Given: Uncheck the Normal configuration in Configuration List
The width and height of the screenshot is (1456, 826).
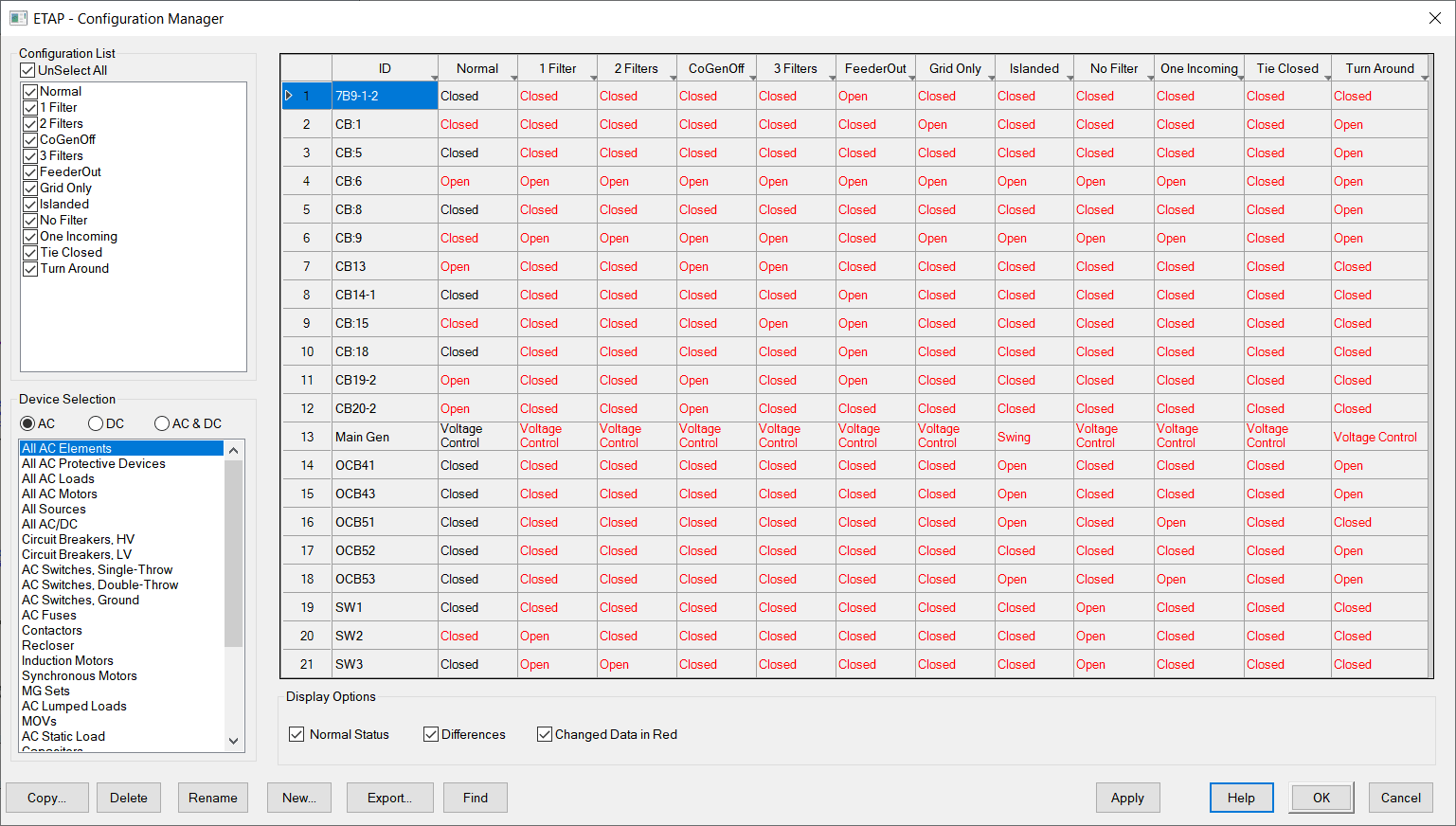Looking at the screenshot, I should pos(30,91).
